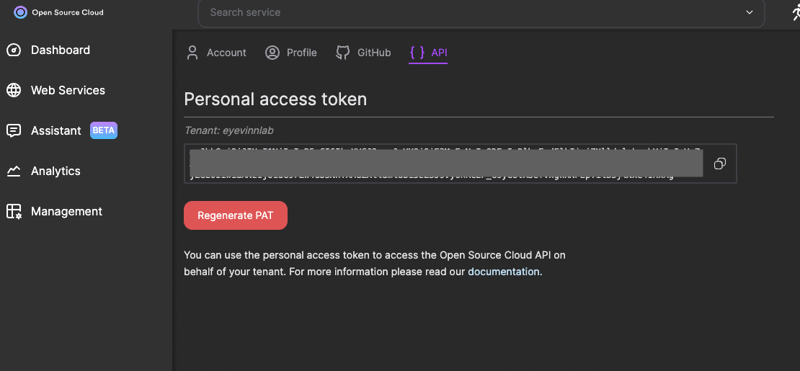Open the GitHub tab
Viewport: 800px width, 371px height.
(x=363, y=53)
